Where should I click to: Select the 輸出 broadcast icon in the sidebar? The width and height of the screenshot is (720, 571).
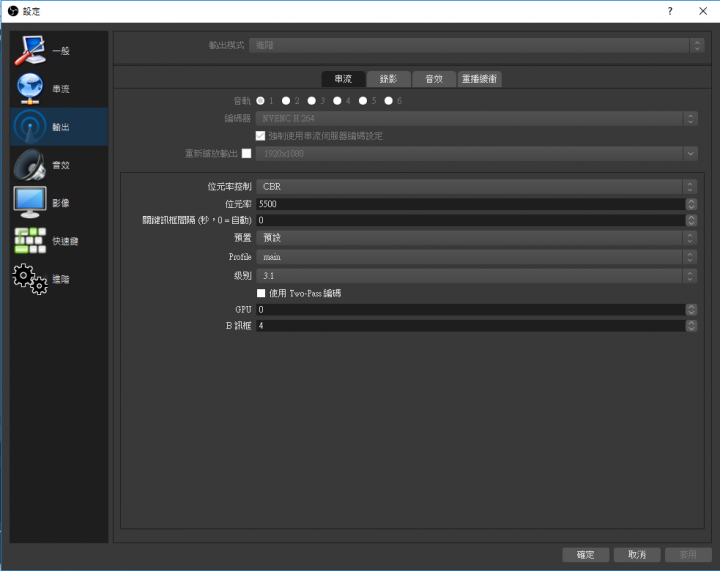pyautogui.click(x=30, y=127)
